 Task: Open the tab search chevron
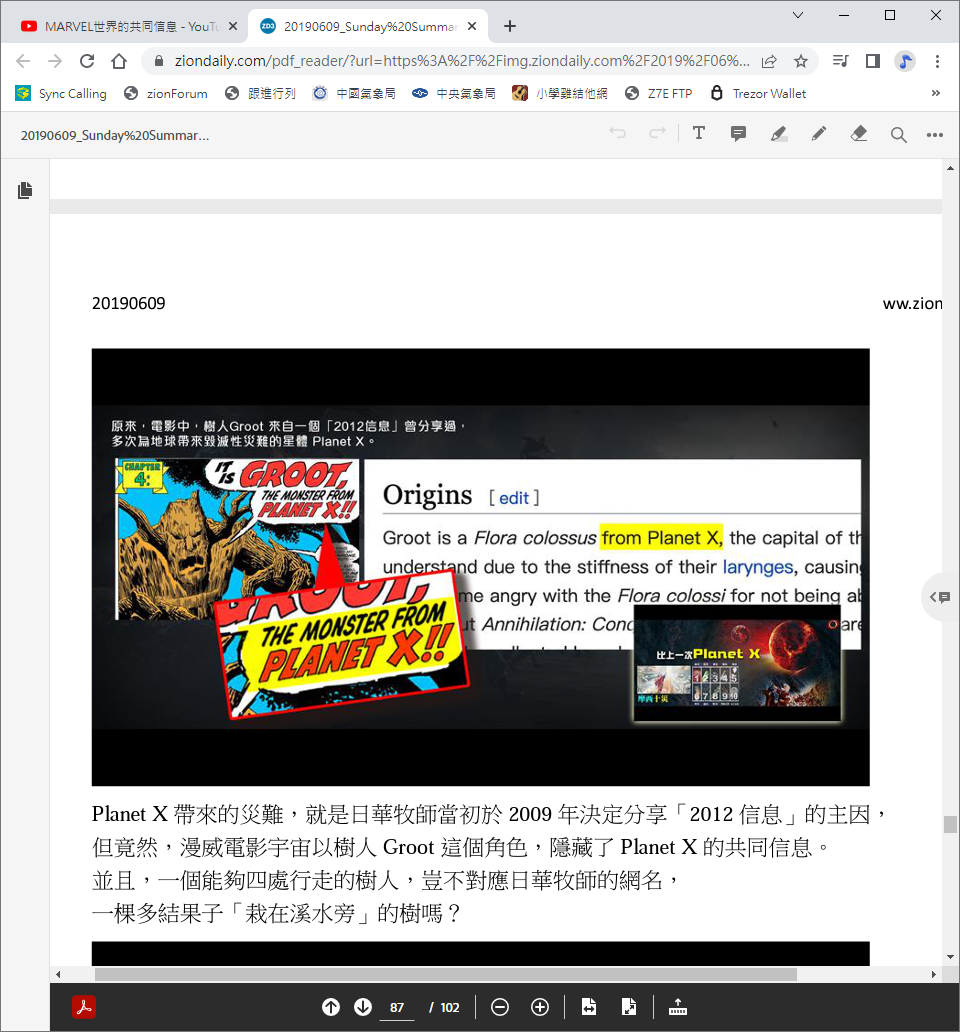797,15
